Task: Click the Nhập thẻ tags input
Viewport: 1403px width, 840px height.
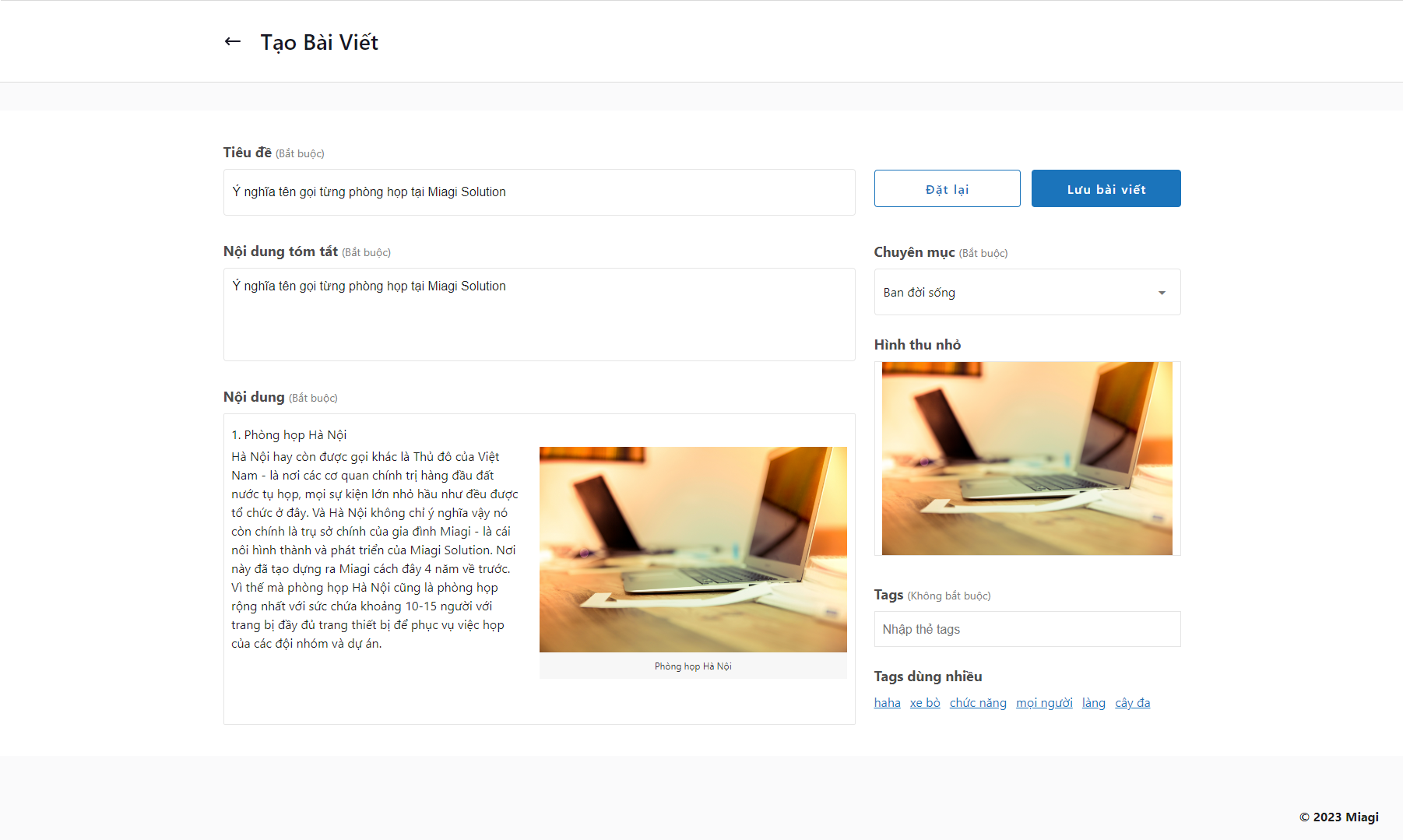Action: [1027, 629]
